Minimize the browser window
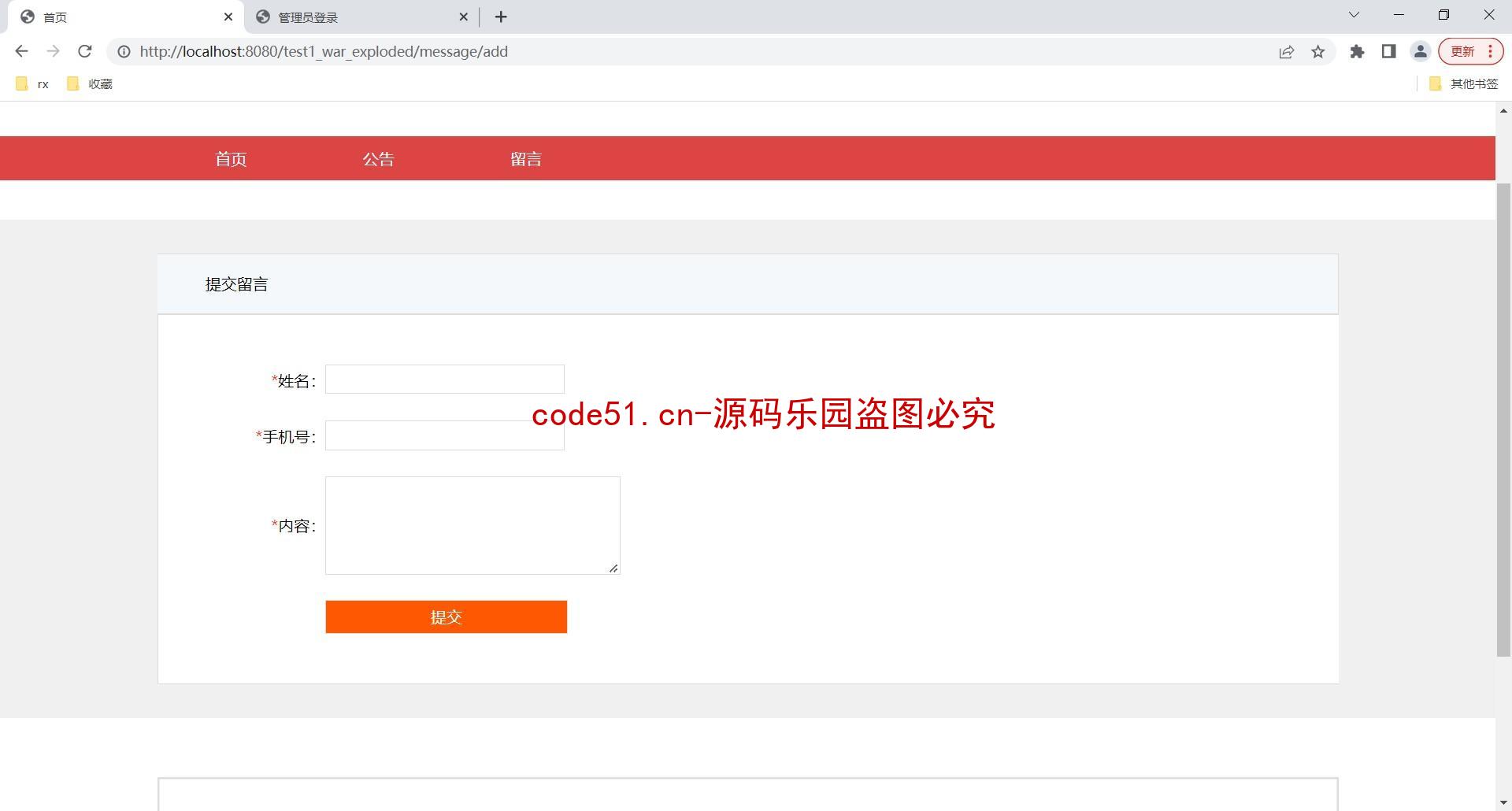 (x=1399, y=15)
